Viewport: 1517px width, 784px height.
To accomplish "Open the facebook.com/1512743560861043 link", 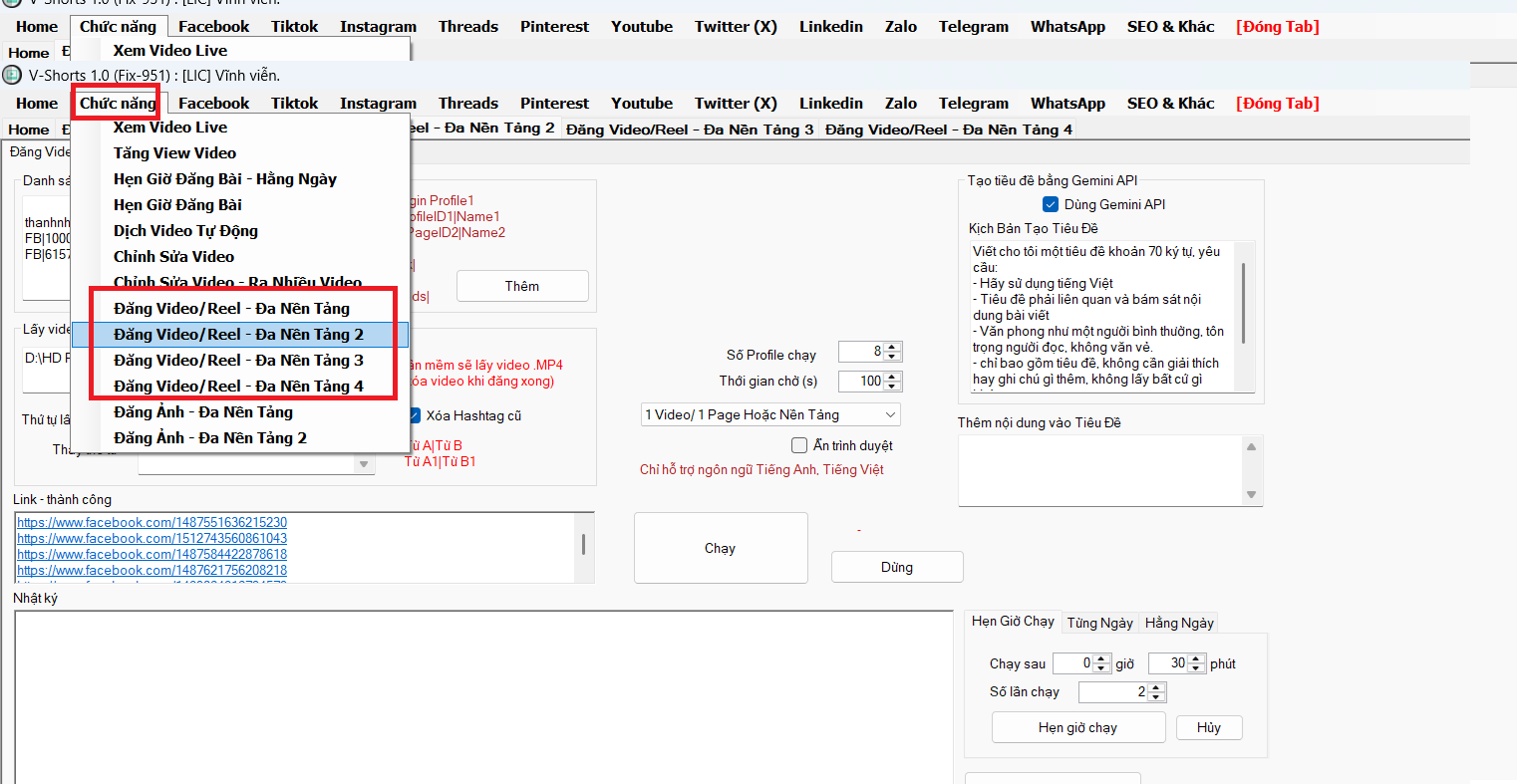I will pyautogui.click(x=152, y=538).
